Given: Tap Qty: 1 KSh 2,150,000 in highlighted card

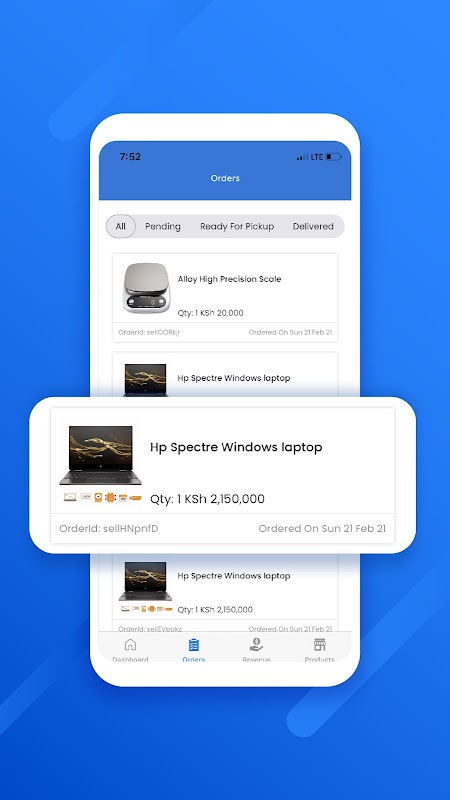Looking at the screenshot, I should pyautogui.click(x=207, y=499).
